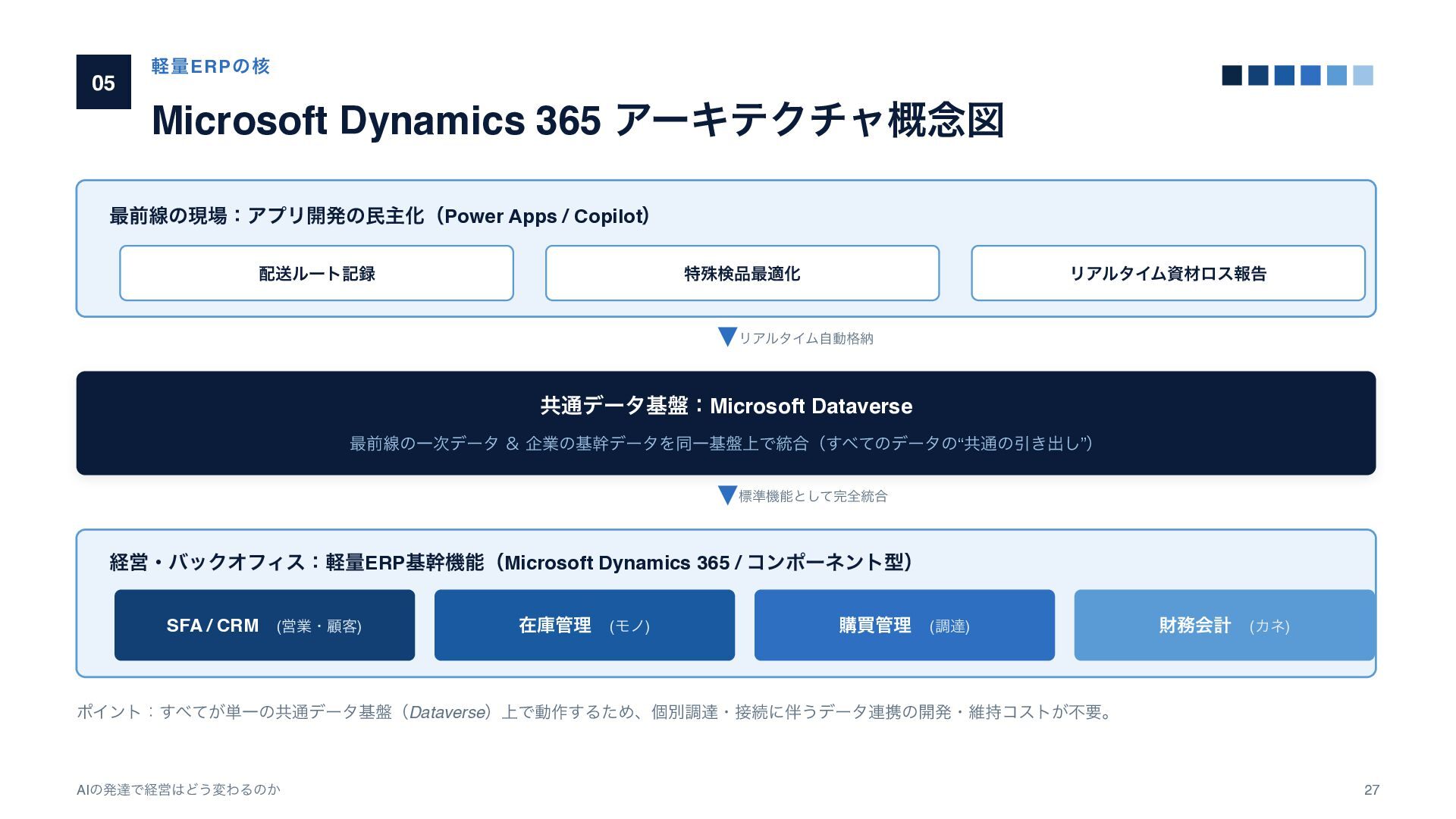
Task: Click the 特殊検品最適化 box
Action: pyautogui.click(x=742, y=273)
